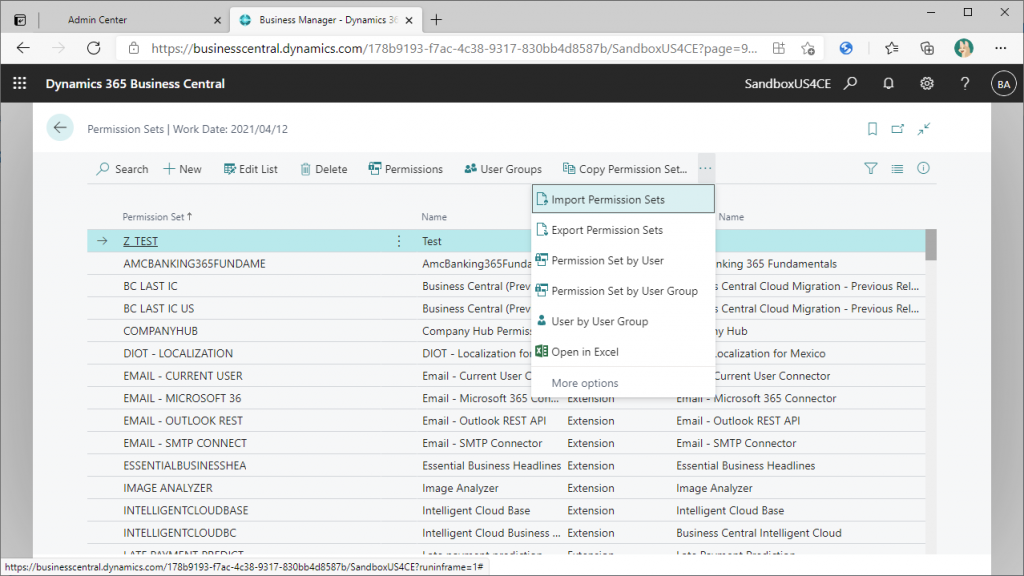Screen dimensions: 1024x576
Task: Open browser settings and more menu
Action: [x=1000, y=48]
